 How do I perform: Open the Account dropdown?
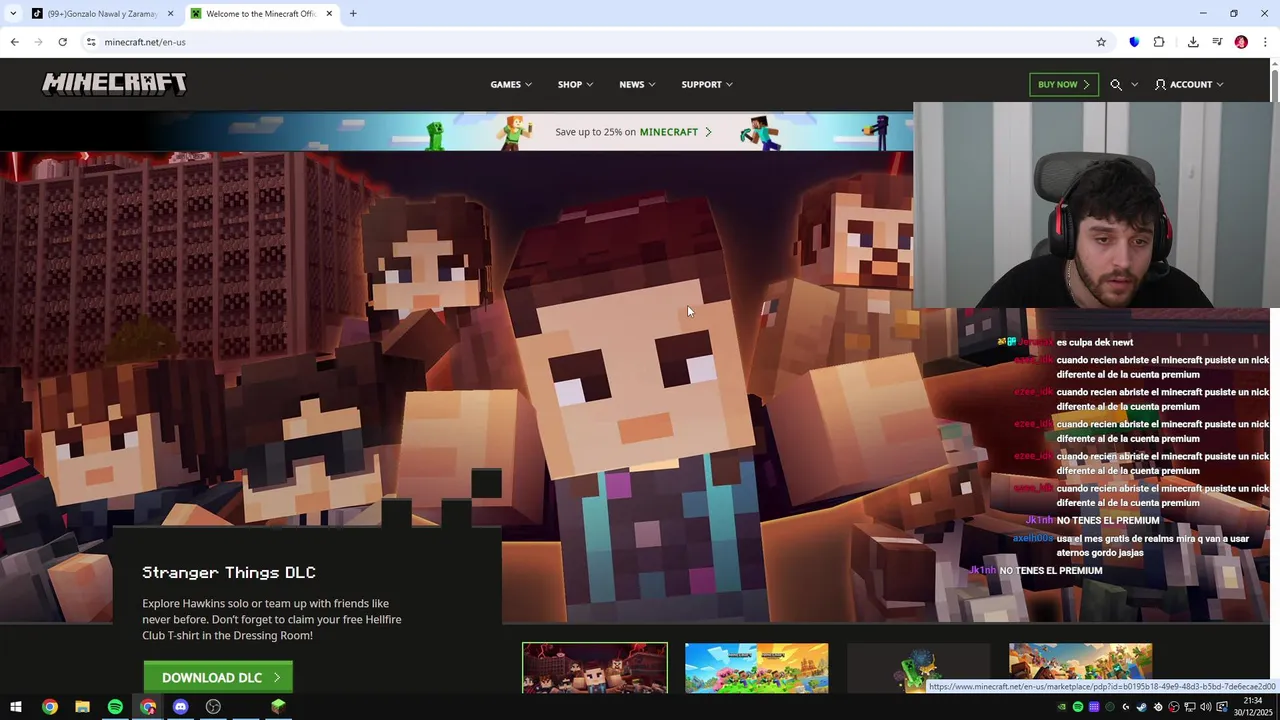coord(1189,85)
